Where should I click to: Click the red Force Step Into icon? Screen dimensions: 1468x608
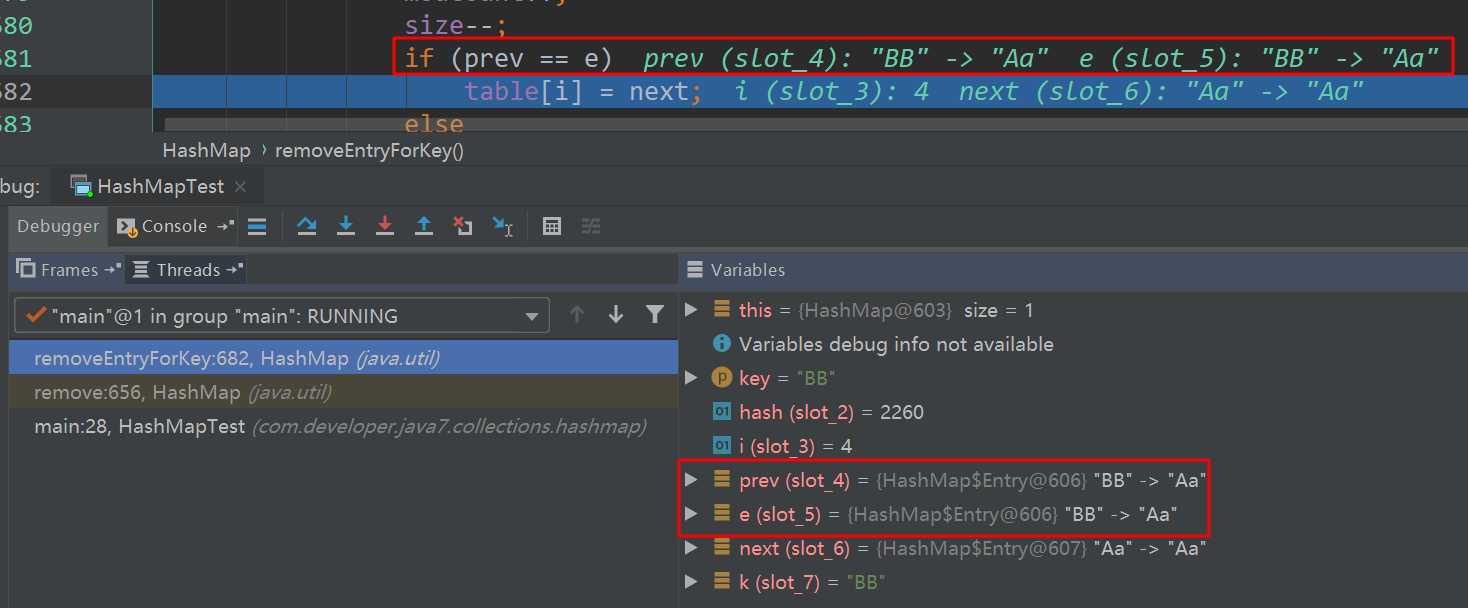[385, 227]
